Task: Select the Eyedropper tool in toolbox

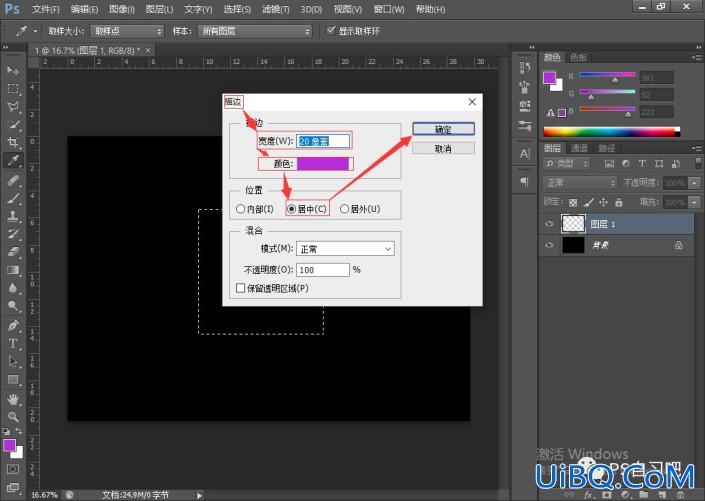Action: point(13,161)
